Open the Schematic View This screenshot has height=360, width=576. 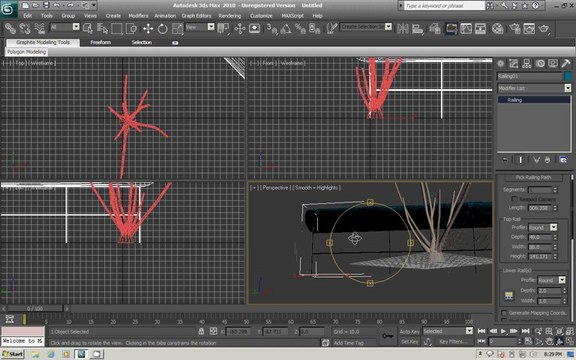tap(480, 28)
